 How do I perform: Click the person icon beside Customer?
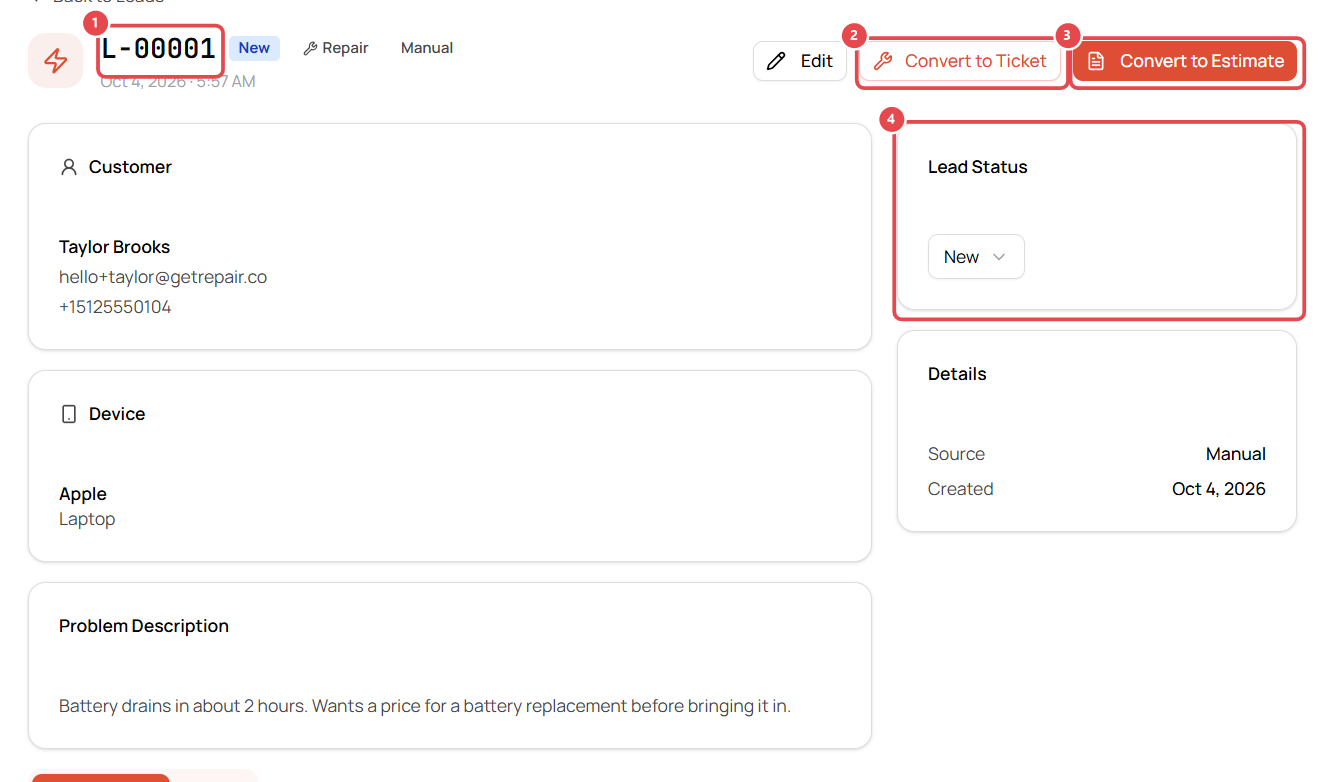tap(69, 167)
